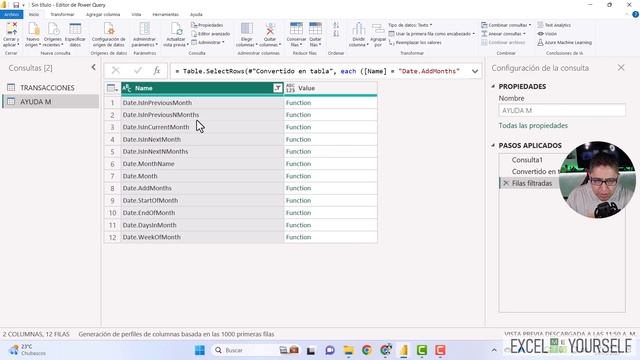640x360 pixels.
Task: Select Date.EndOfMonth cell
Action: (x=202, y=213)
